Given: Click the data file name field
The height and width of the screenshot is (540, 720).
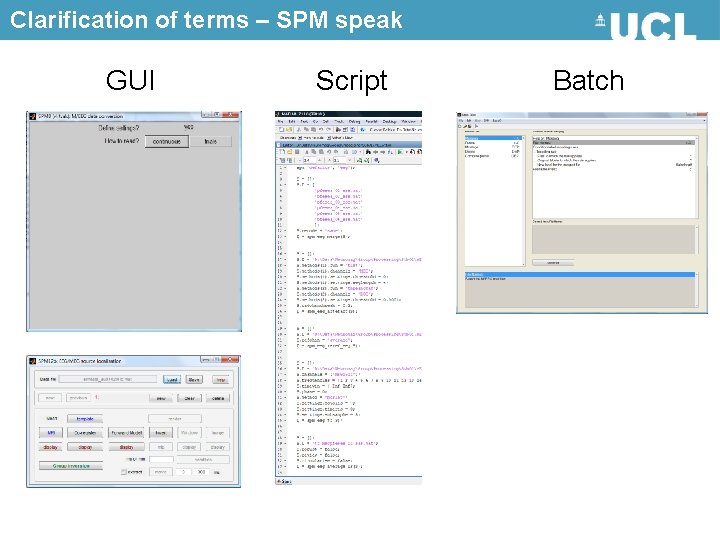Looking at the screenshot, I should pyautogui.click(x=108, y=379).
